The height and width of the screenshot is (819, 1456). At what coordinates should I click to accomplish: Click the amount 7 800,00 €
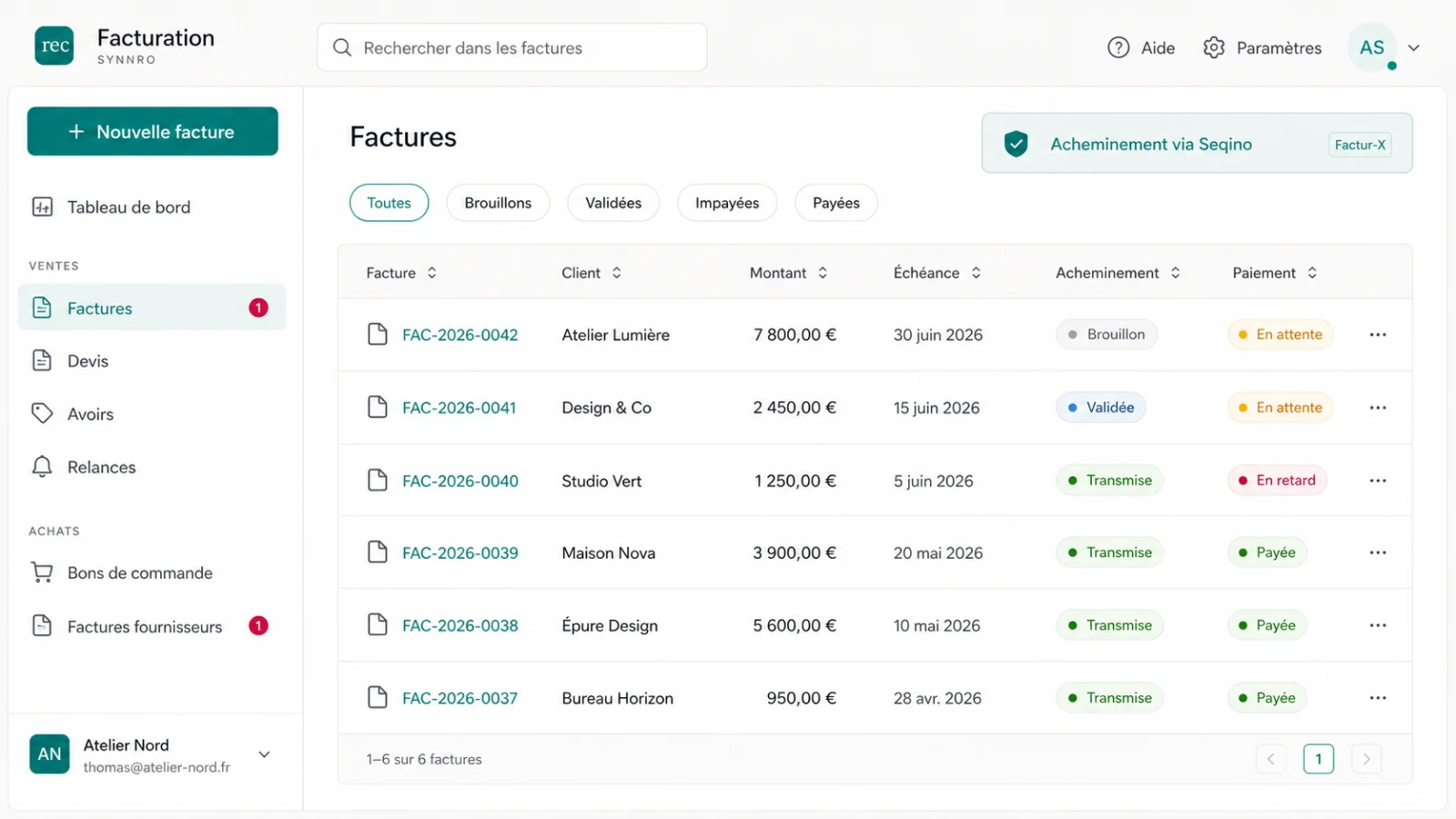tap(794, 335)
